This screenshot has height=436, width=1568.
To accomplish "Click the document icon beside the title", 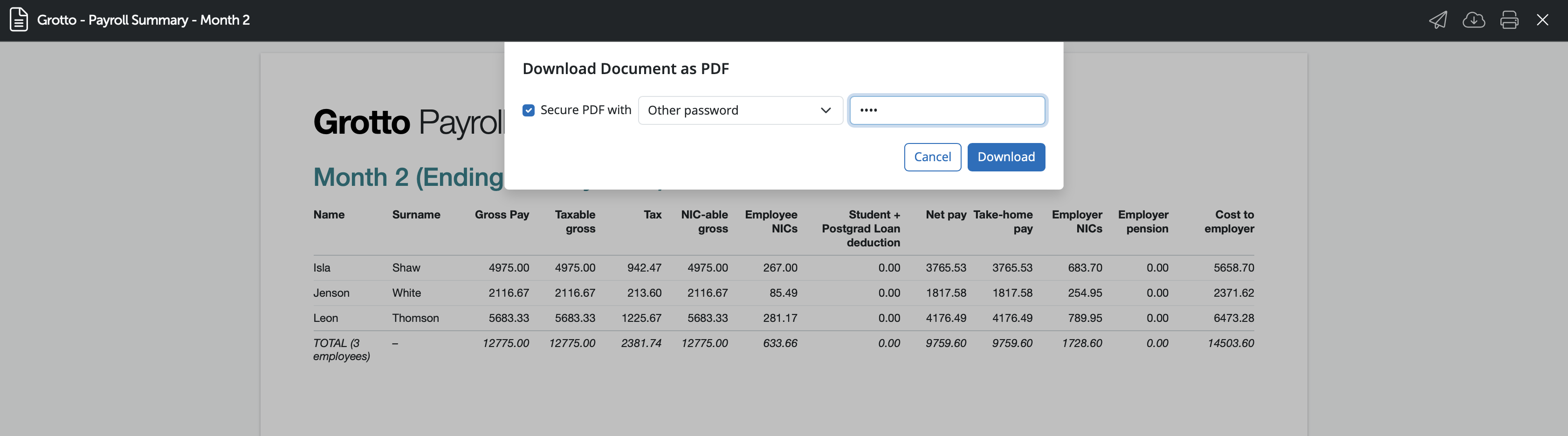I will coord(19,20).
